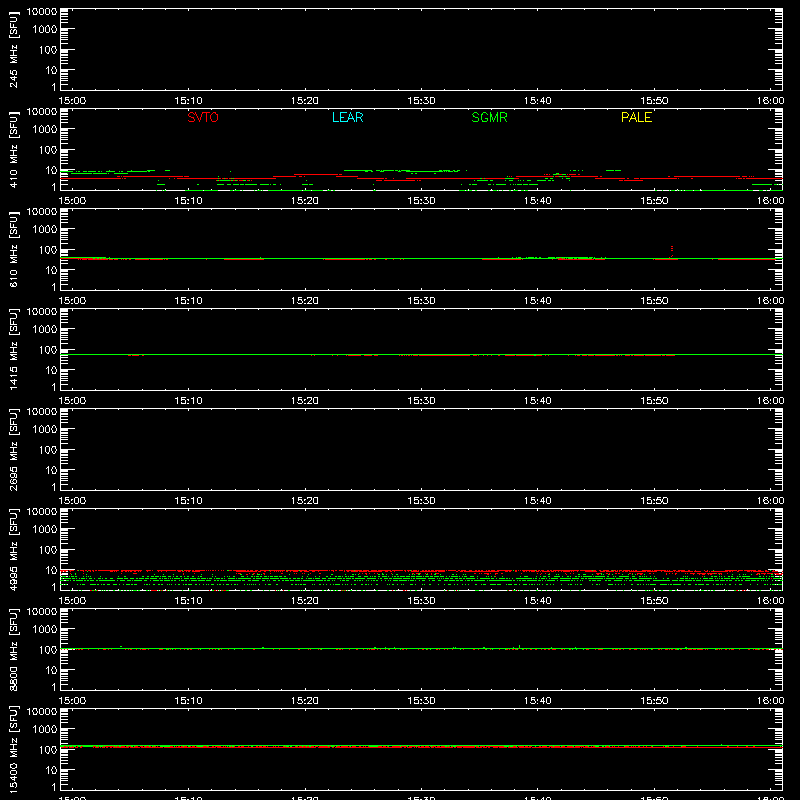Screen dimensions: 800x800
Task: Click the 15:20 time label of the 4995 MHz panel
Action: 305,601
